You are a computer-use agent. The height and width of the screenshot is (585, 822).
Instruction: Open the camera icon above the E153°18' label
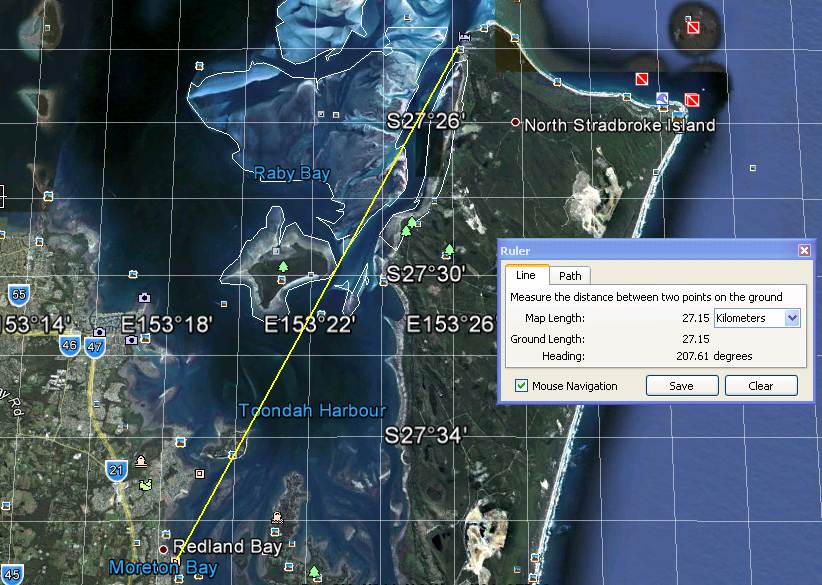point(144,298)
